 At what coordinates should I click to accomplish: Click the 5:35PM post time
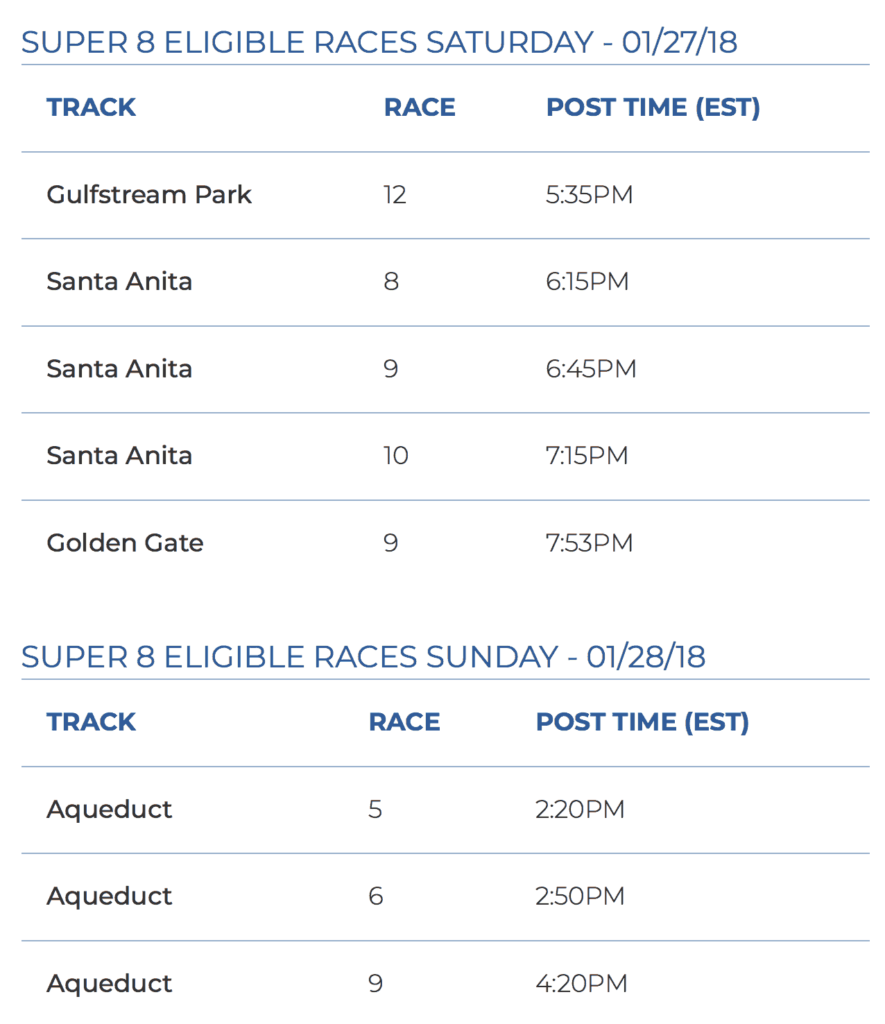pos(589,195)
